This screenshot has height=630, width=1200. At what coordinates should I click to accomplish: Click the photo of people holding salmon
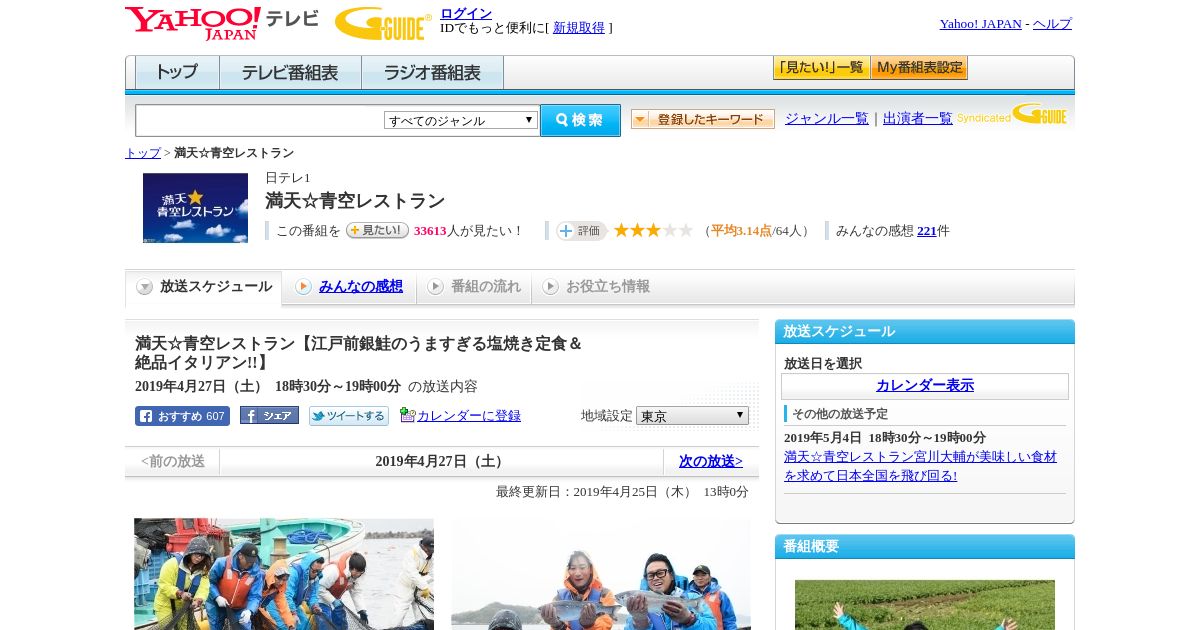pyautogui.click(x=601, y=574)
